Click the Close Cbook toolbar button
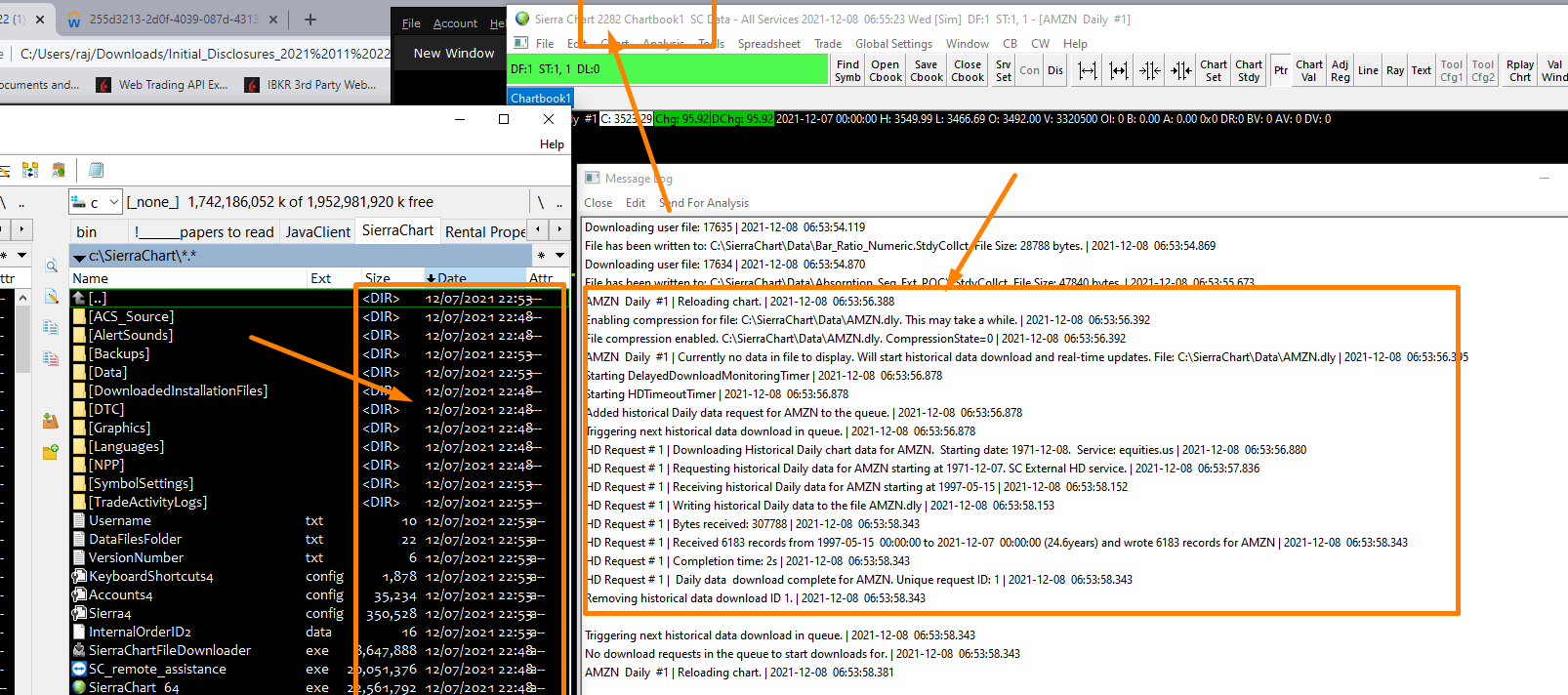1568x695 pixels. (968, 70)
